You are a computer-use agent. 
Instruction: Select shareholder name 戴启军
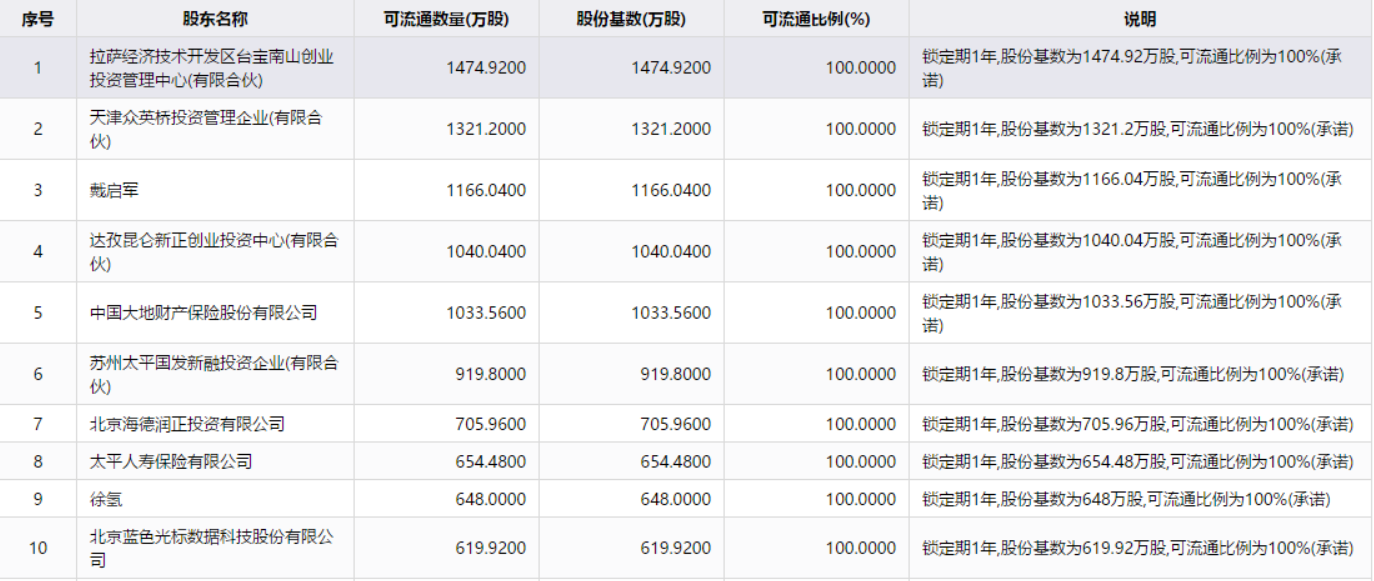pyautogui.click(x=114, y=190)
